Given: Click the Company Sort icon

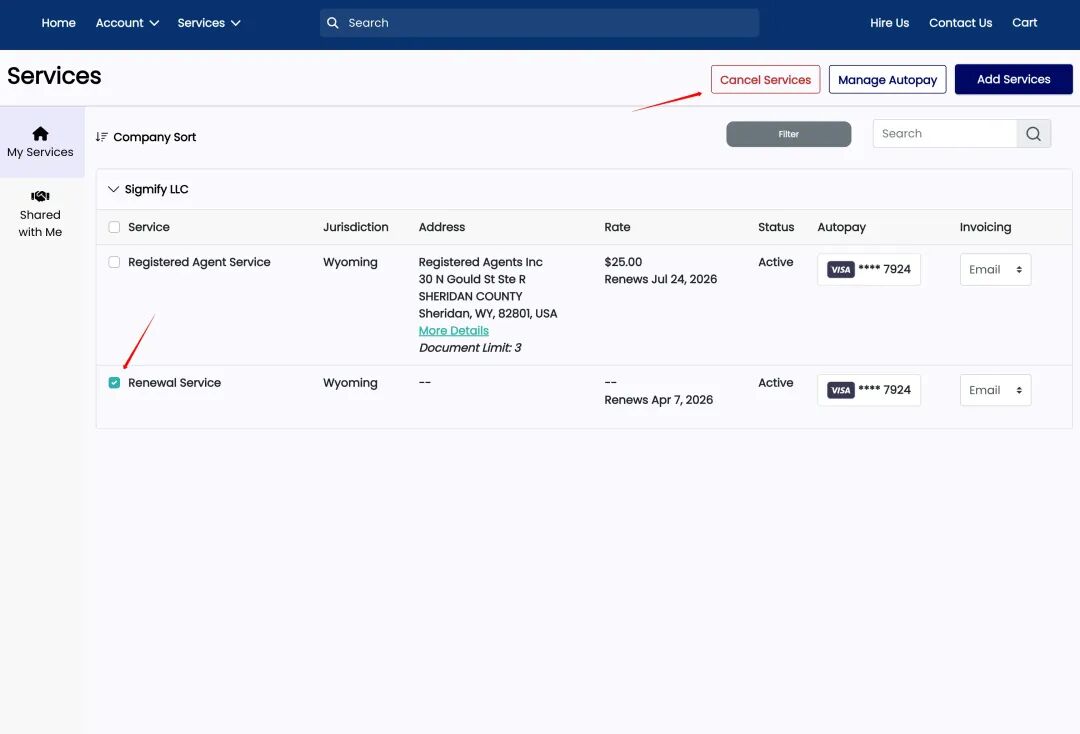Looking at the screenshot, I should (x=101, y=137).
